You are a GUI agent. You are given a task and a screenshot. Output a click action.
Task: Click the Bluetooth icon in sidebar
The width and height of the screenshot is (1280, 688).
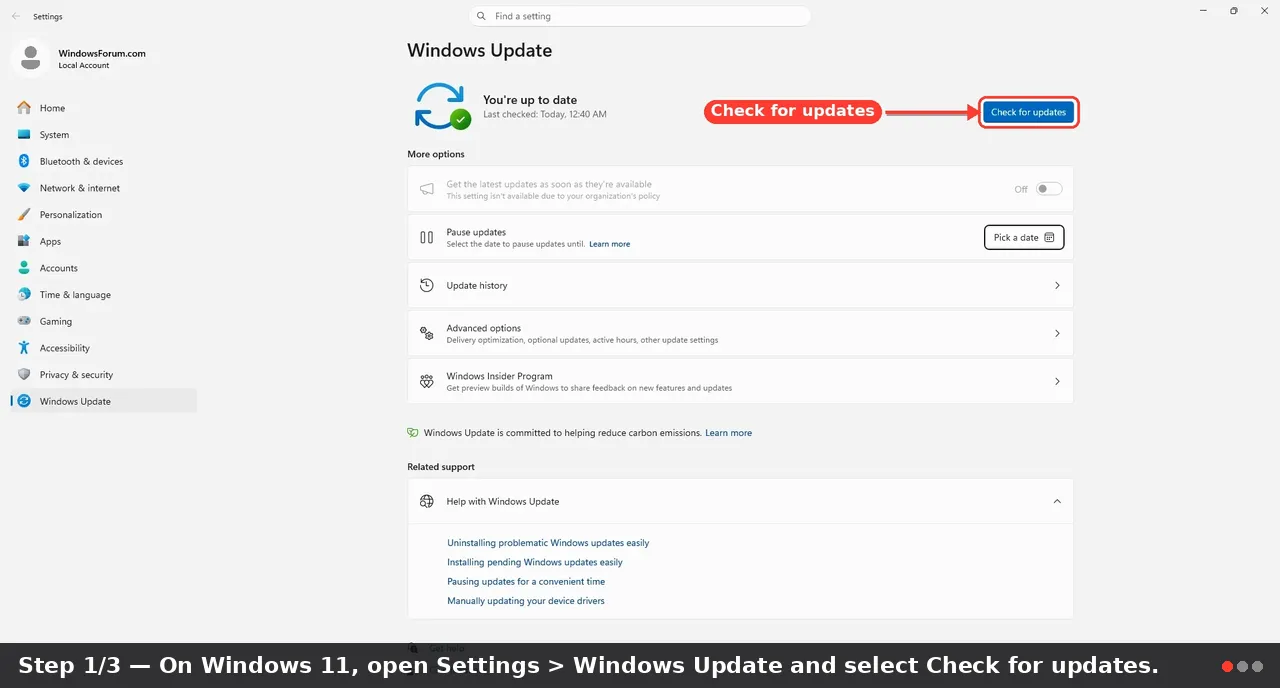[x=24, y=161]
